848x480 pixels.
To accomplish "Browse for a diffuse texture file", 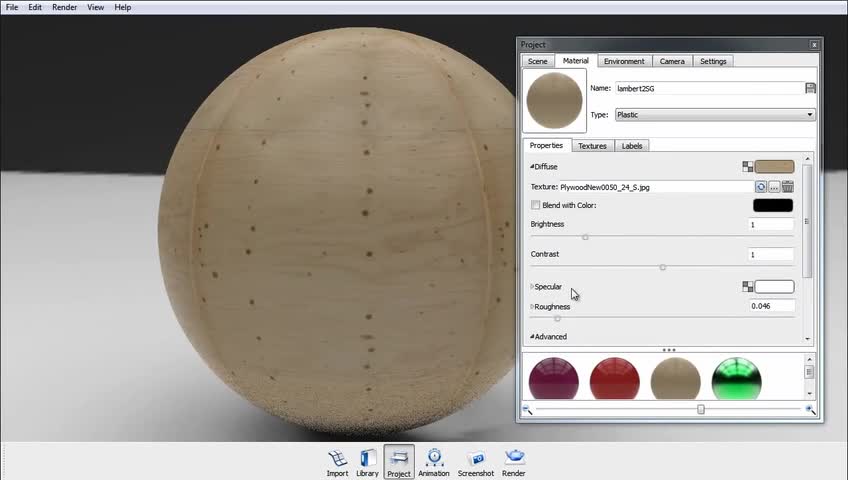I will click(x=774, y=187).
